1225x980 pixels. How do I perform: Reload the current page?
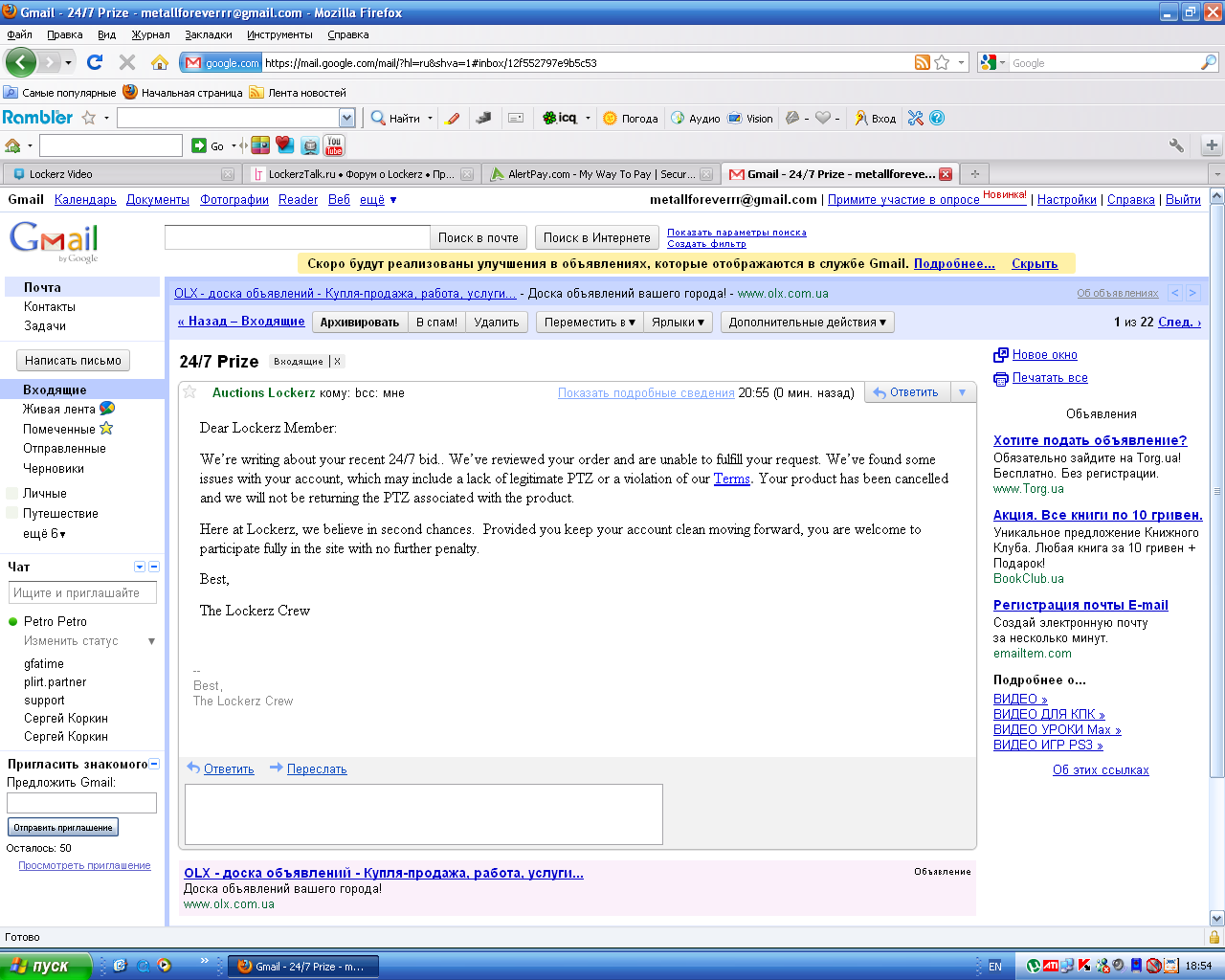click(95, 62)
